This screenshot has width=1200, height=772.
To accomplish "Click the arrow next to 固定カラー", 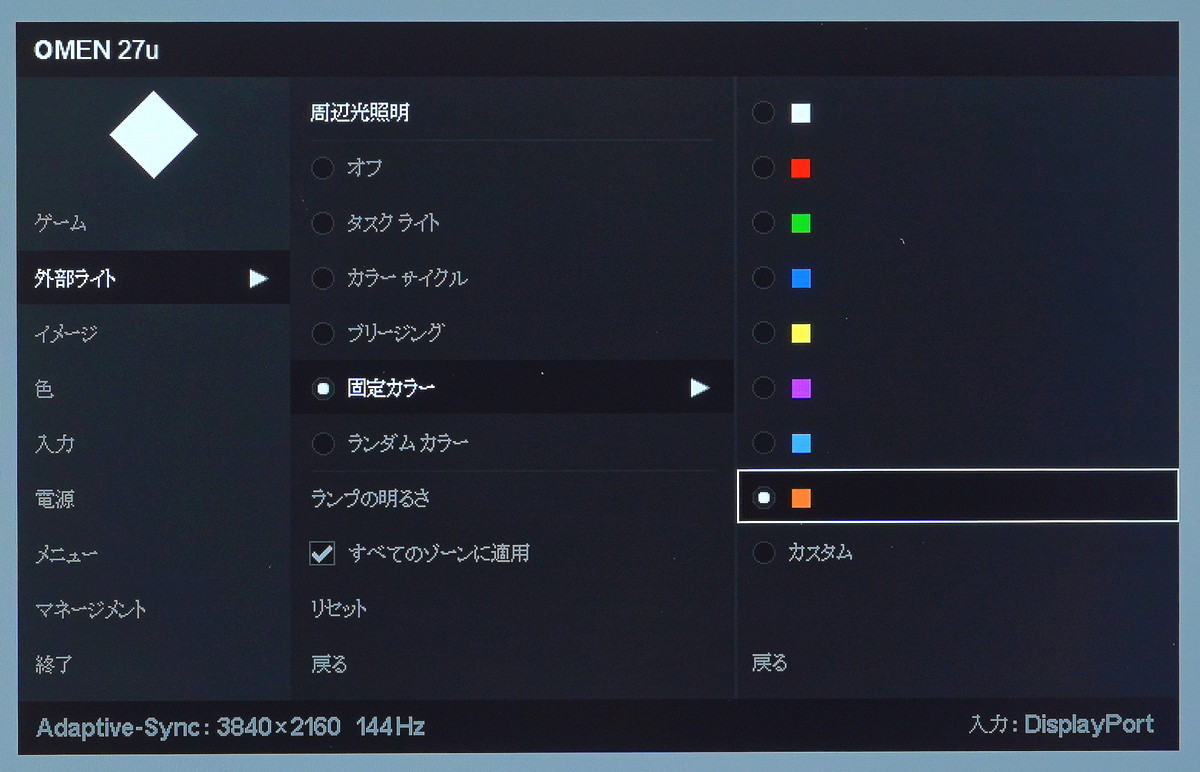I will pos(700,388).
